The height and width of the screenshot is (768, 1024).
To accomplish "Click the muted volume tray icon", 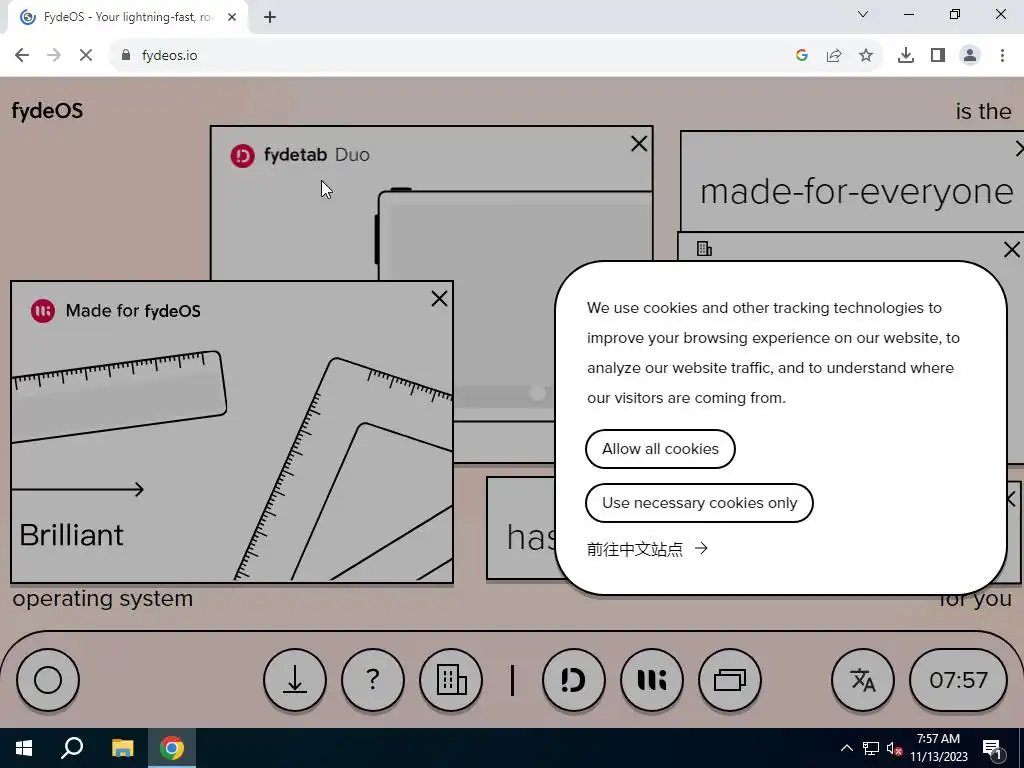I will coord(894,748).
